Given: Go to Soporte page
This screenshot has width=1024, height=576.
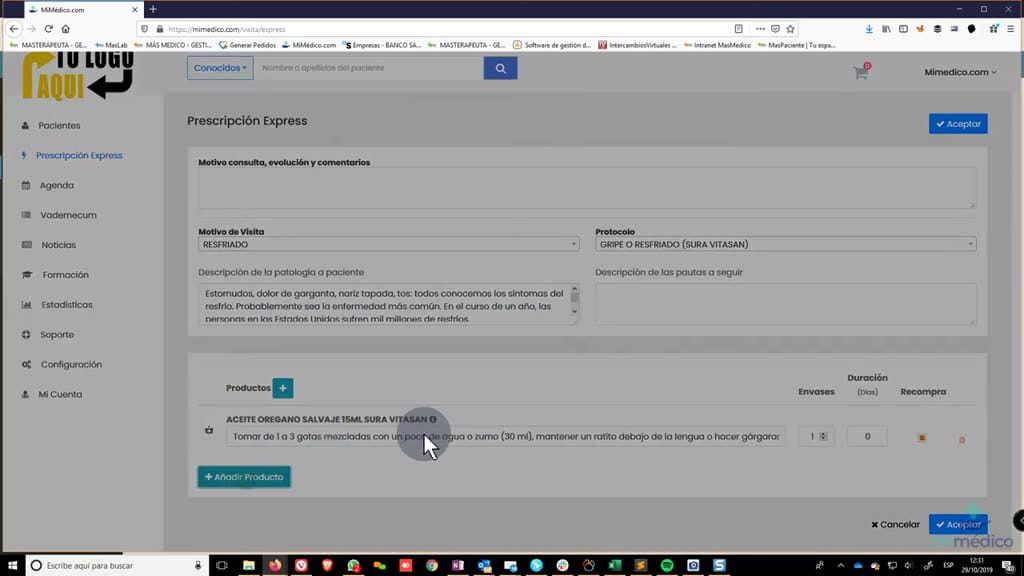Looking at the screenshot, I should click(57, 334).
